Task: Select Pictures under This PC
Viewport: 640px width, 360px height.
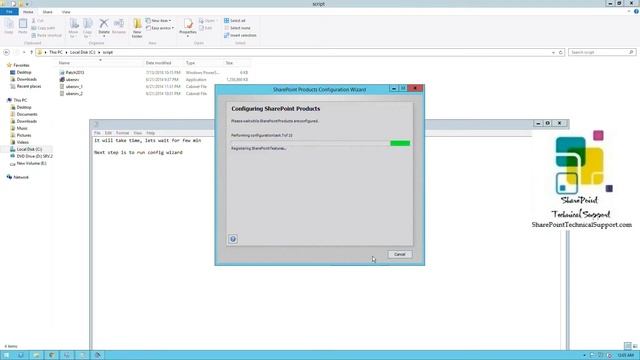Action: pyautogui.click(x=24, y=135)
